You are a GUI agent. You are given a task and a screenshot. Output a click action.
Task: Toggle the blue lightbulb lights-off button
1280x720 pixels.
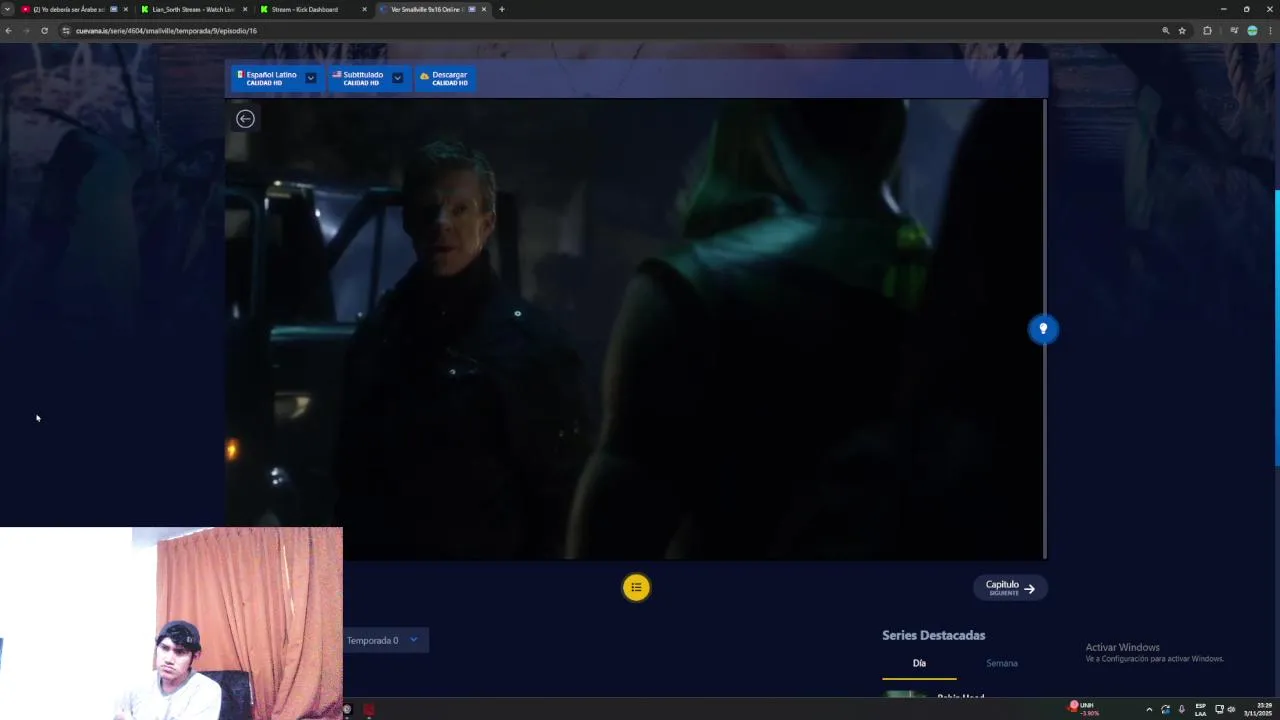click(1043, 329)
